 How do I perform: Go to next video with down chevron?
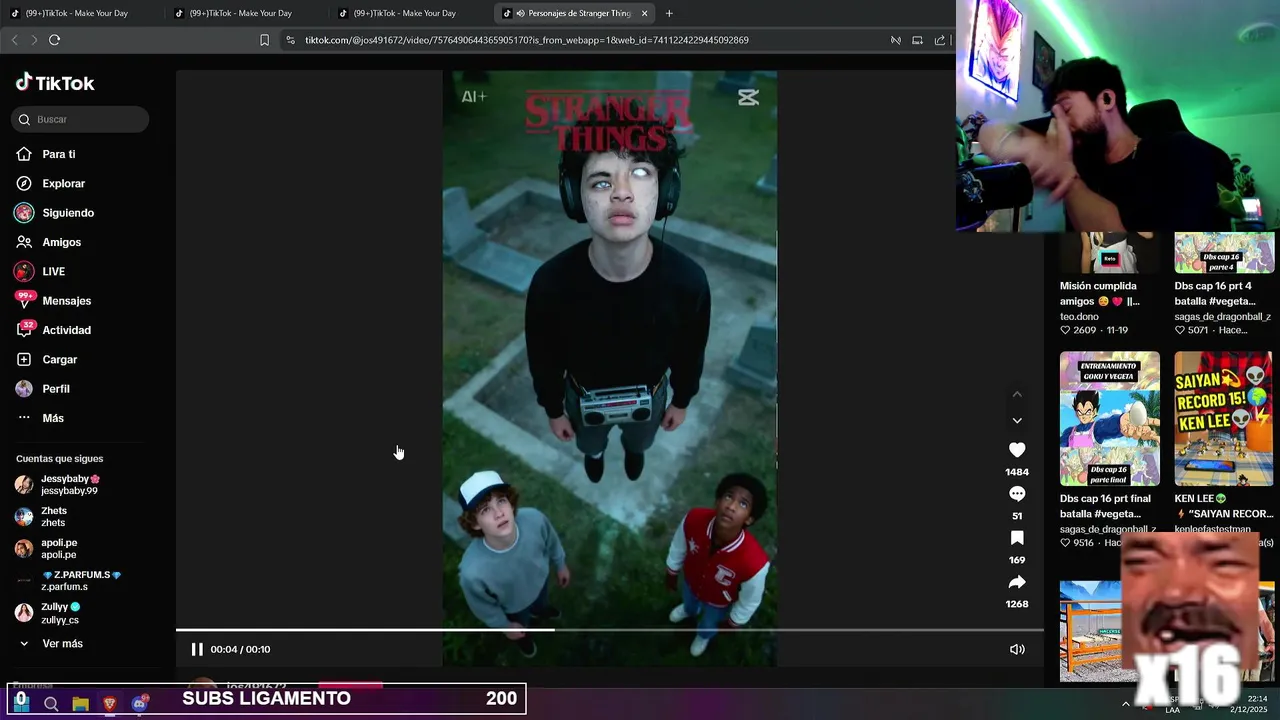tap(1017, 420)
